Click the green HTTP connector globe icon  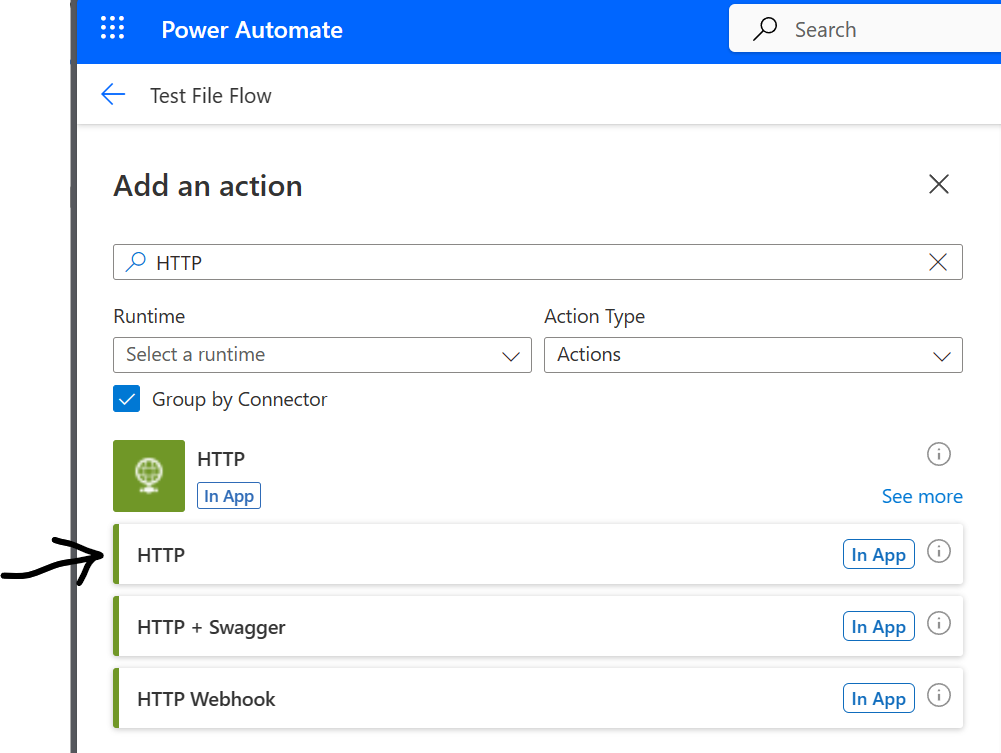coord(149,476)
